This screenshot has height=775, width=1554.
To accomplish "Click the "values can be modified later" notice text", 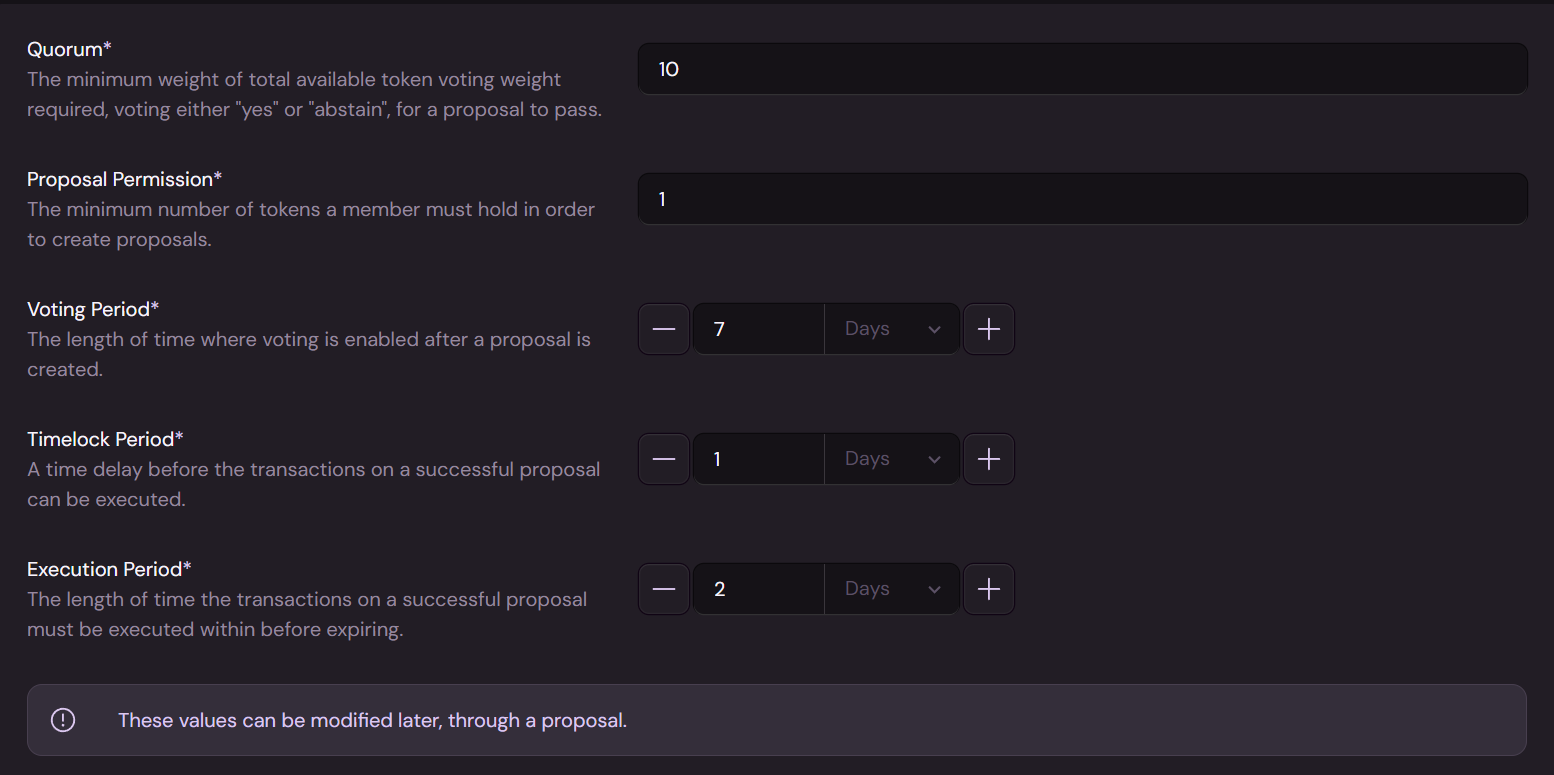I will coord(372,720).
